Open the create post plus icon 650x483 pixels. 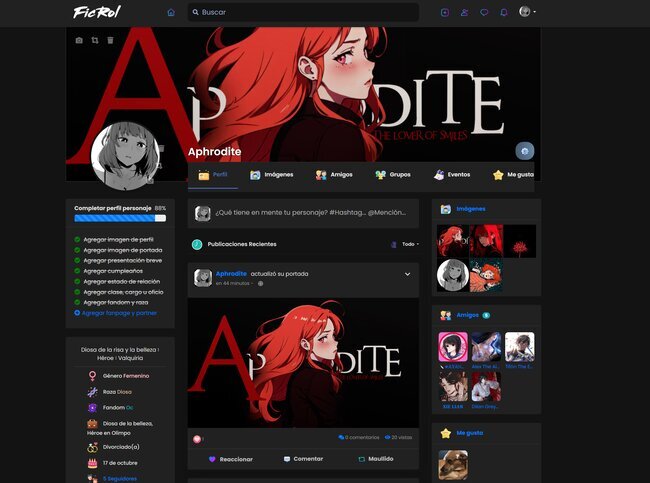[445, 12]
